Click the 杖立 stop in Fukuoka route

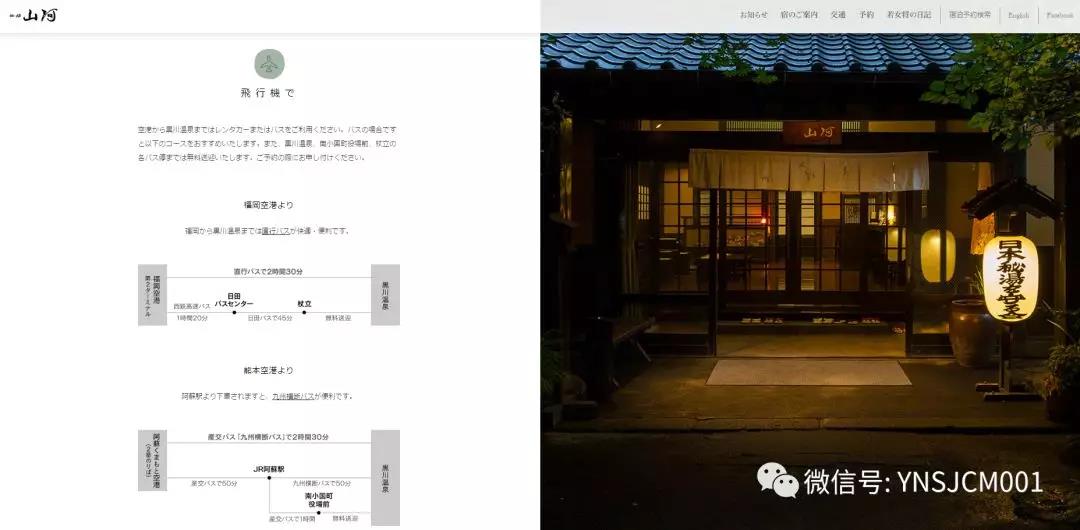(304, 303)
